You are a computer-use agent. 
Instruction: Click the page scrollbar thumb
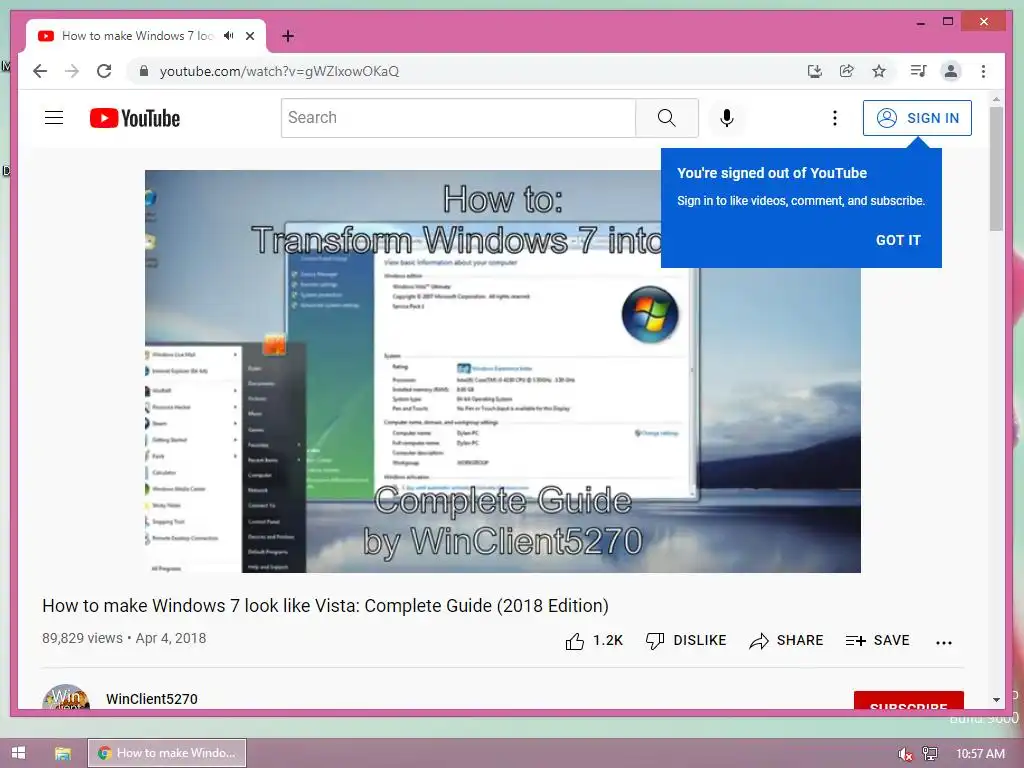[x=996, y=169]
